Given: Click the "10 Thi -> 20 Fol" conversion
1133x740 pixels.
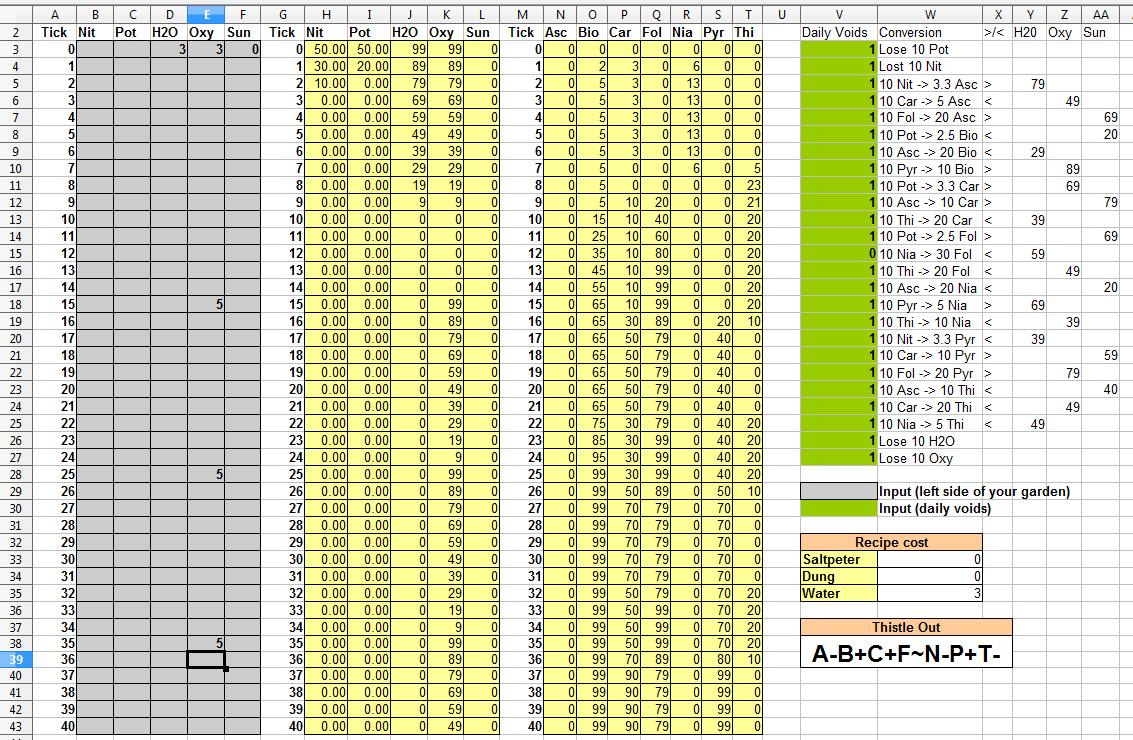Looking at the screenshot, I should (x=930, y=271).
